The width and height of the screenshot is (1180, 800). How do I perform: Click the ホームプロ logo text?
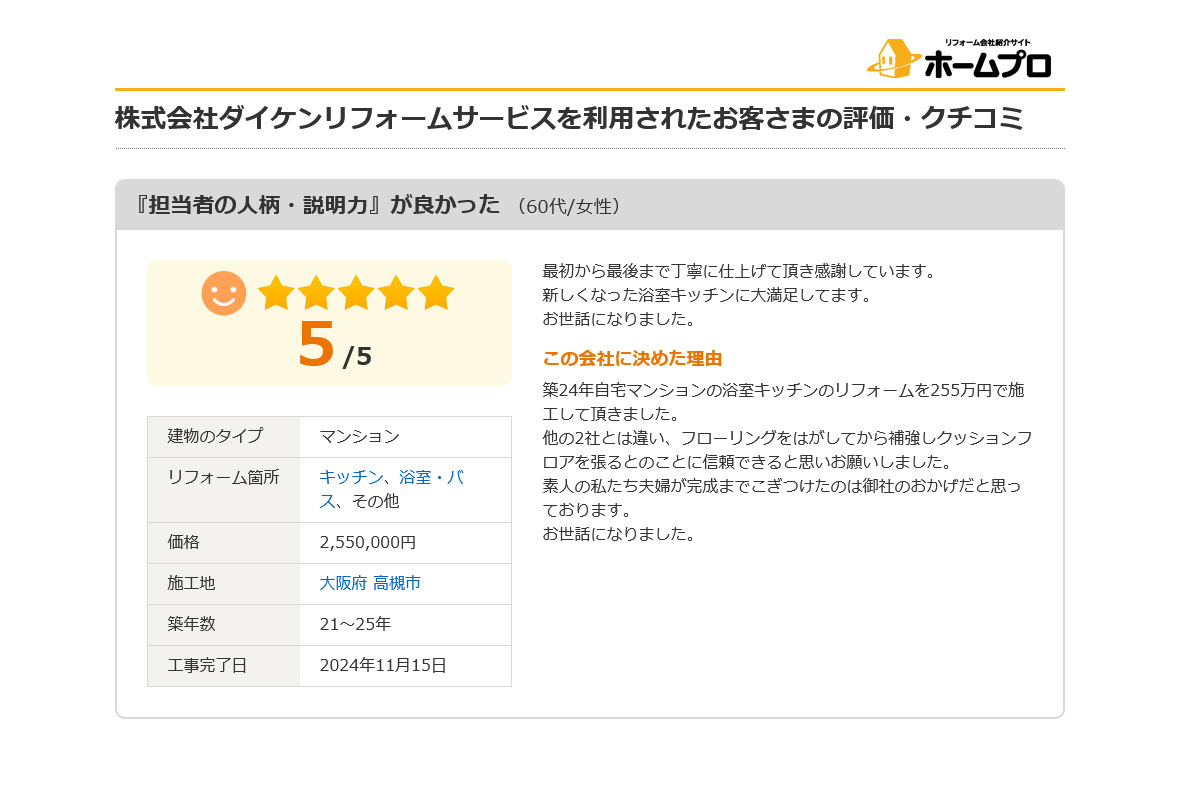[x=987, y=65]
